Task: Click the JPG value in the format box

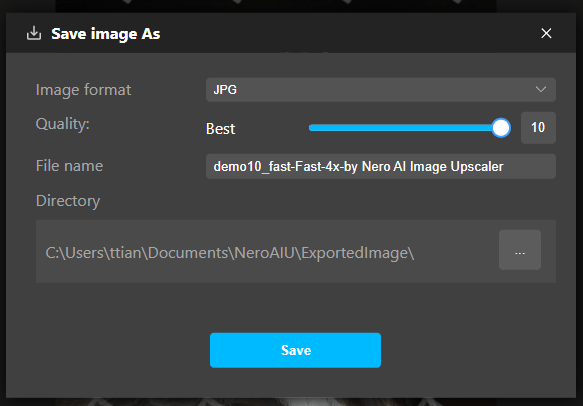Action: click(225, 90)
